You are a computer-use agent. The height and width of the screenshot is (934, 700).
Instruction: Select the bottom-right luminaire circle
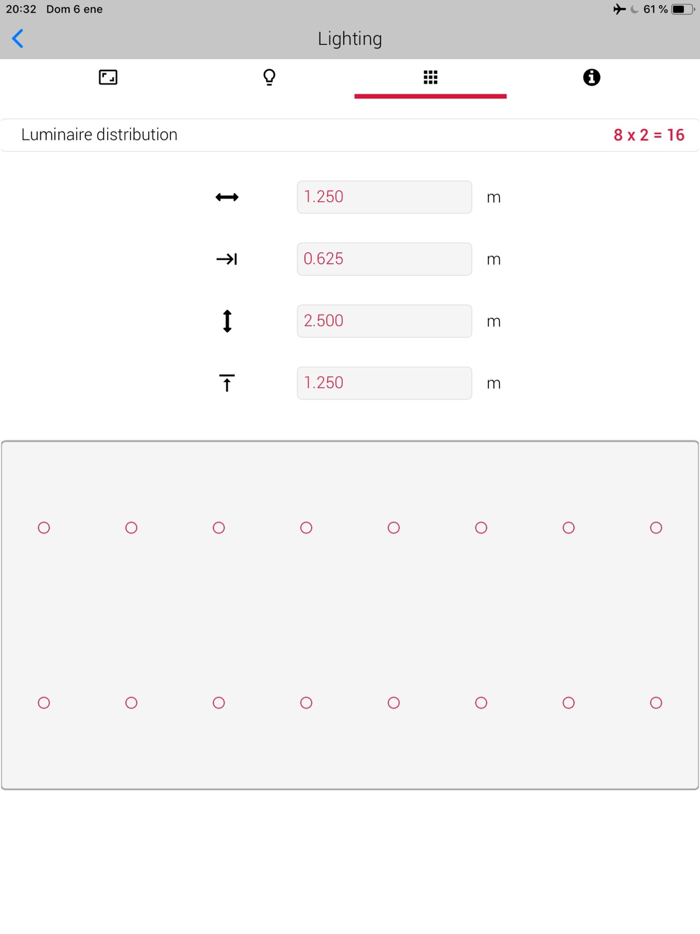click(656, 703)
